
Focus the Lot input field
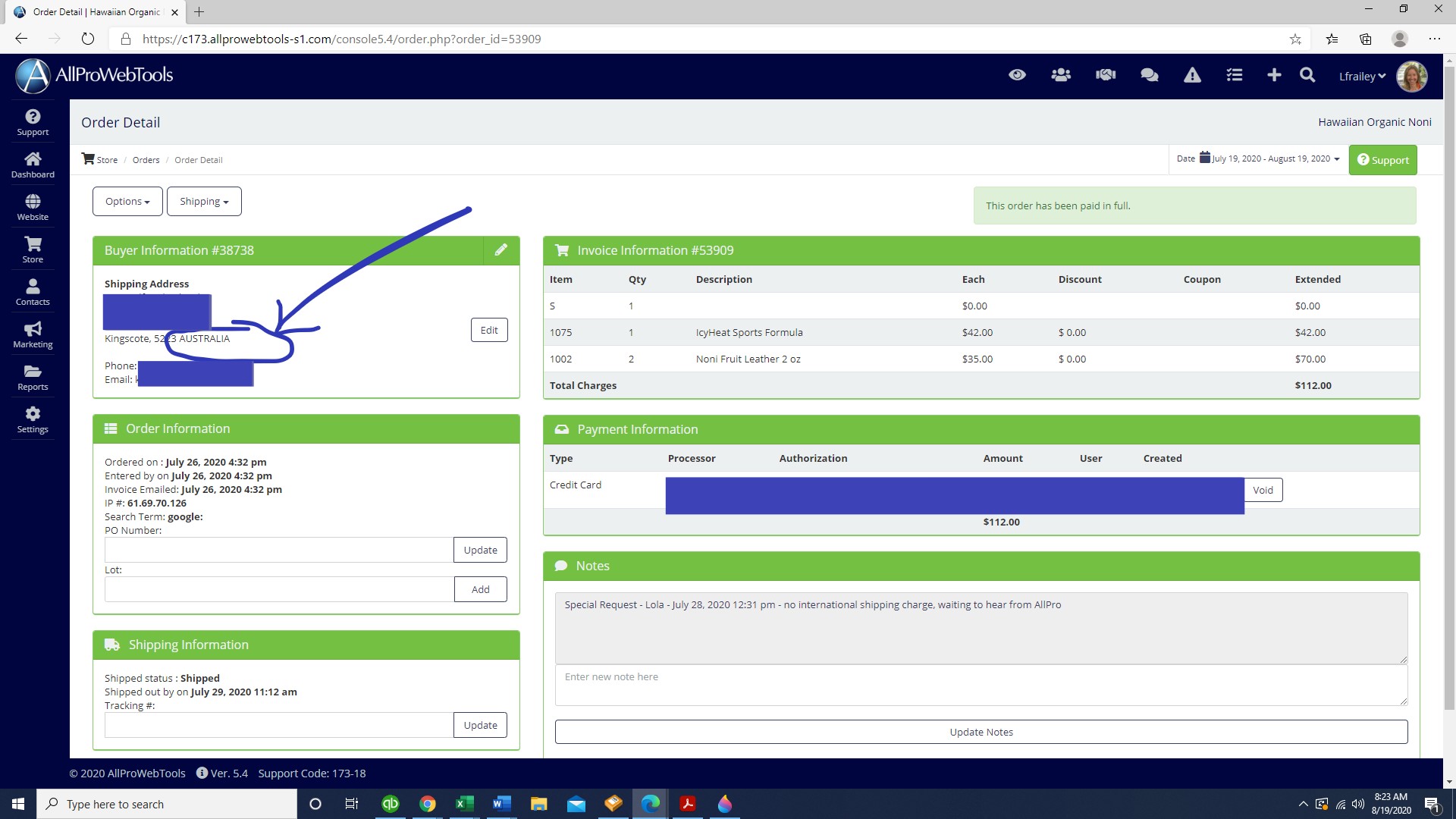279,590
